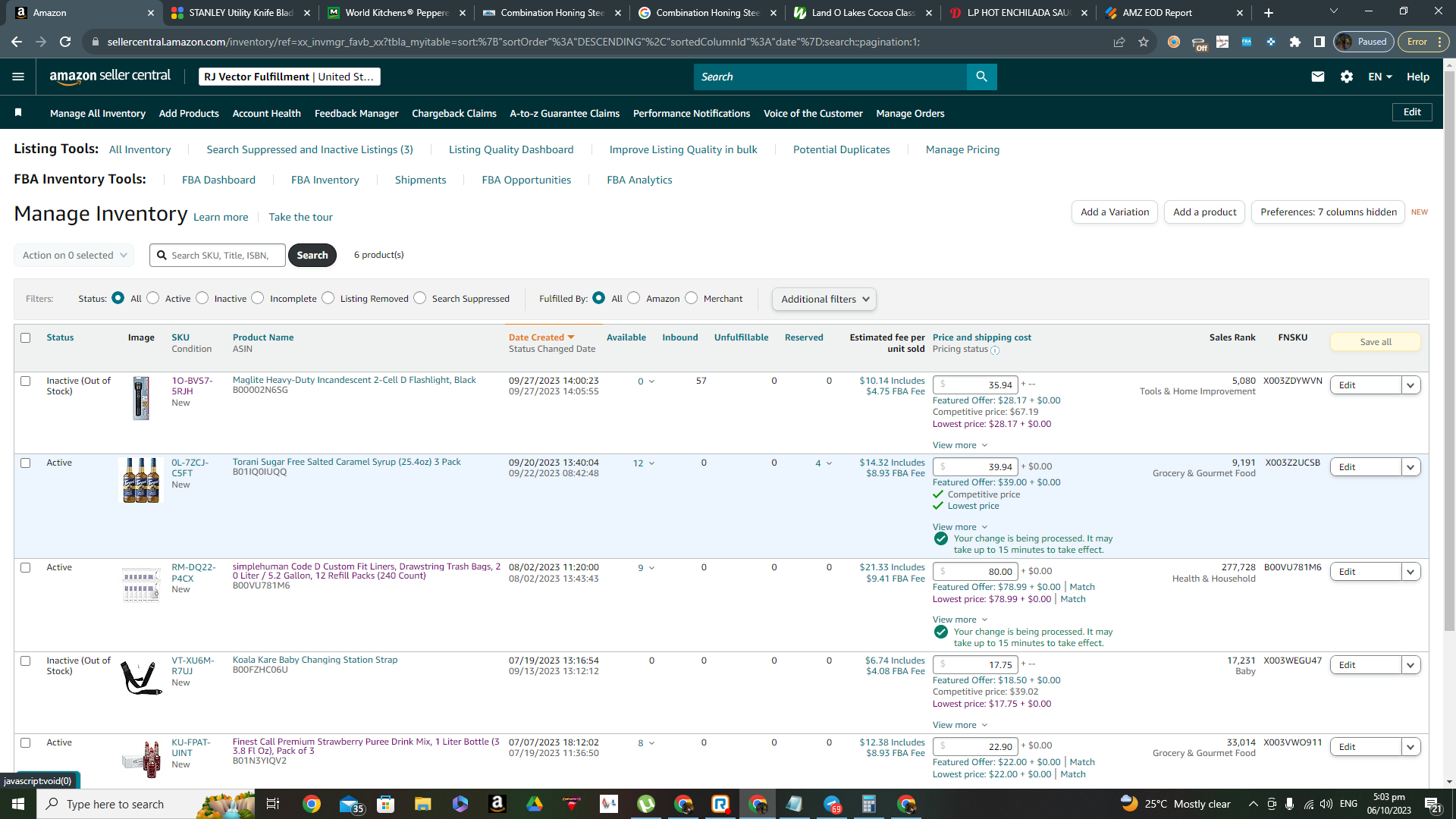Tick the select-all products checkbox

coord(26,337)
